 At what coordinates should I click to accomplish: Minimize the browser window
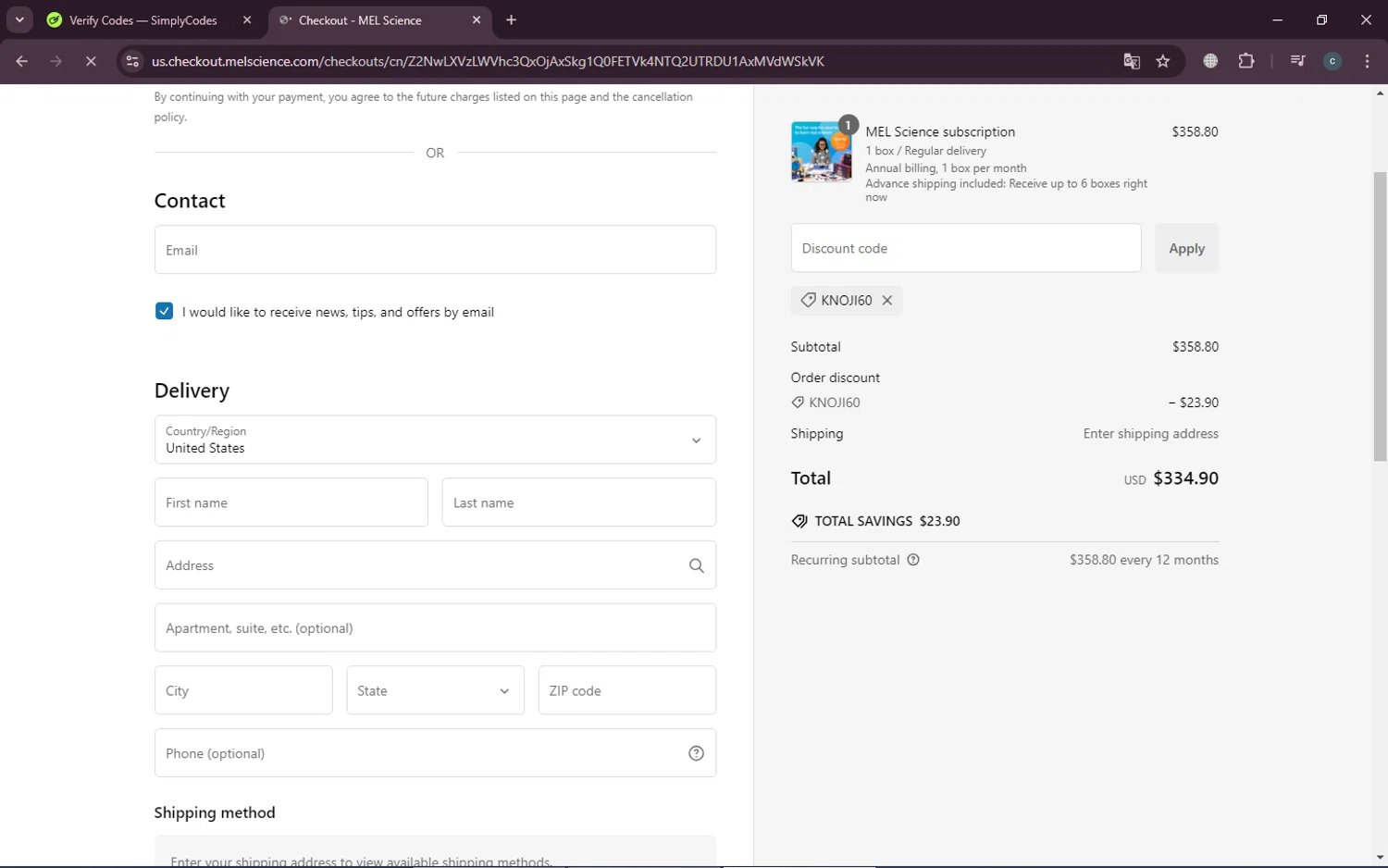[1278, 19]
